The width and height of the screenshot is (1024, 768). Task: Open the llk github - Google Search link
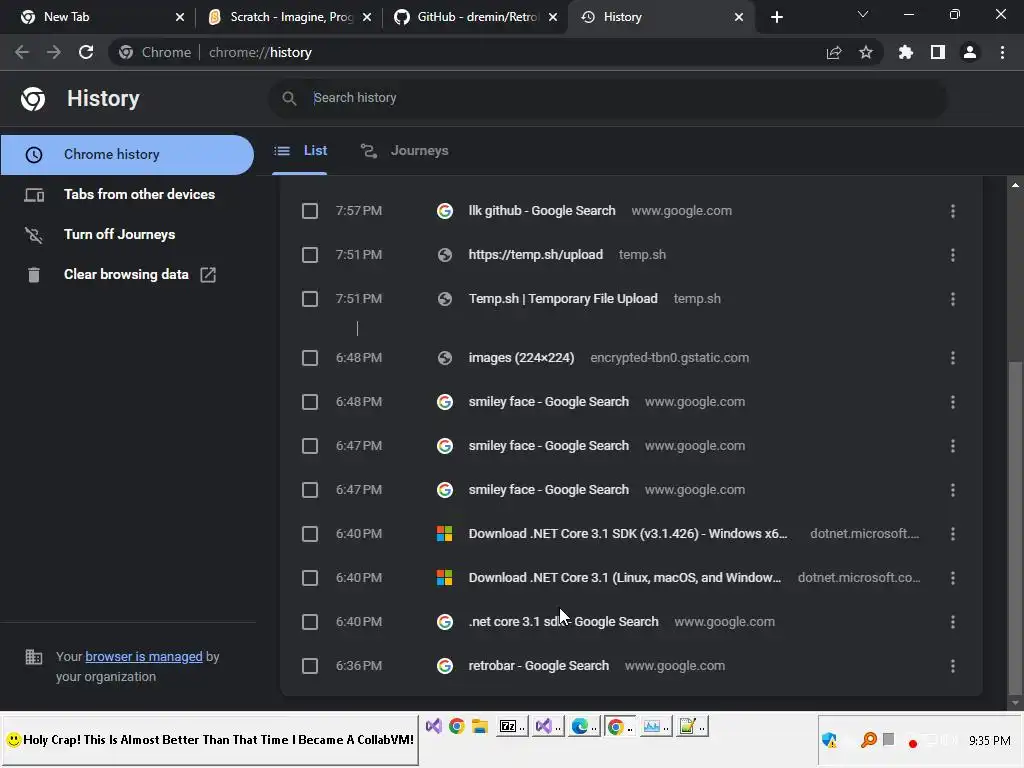[542, 211]
